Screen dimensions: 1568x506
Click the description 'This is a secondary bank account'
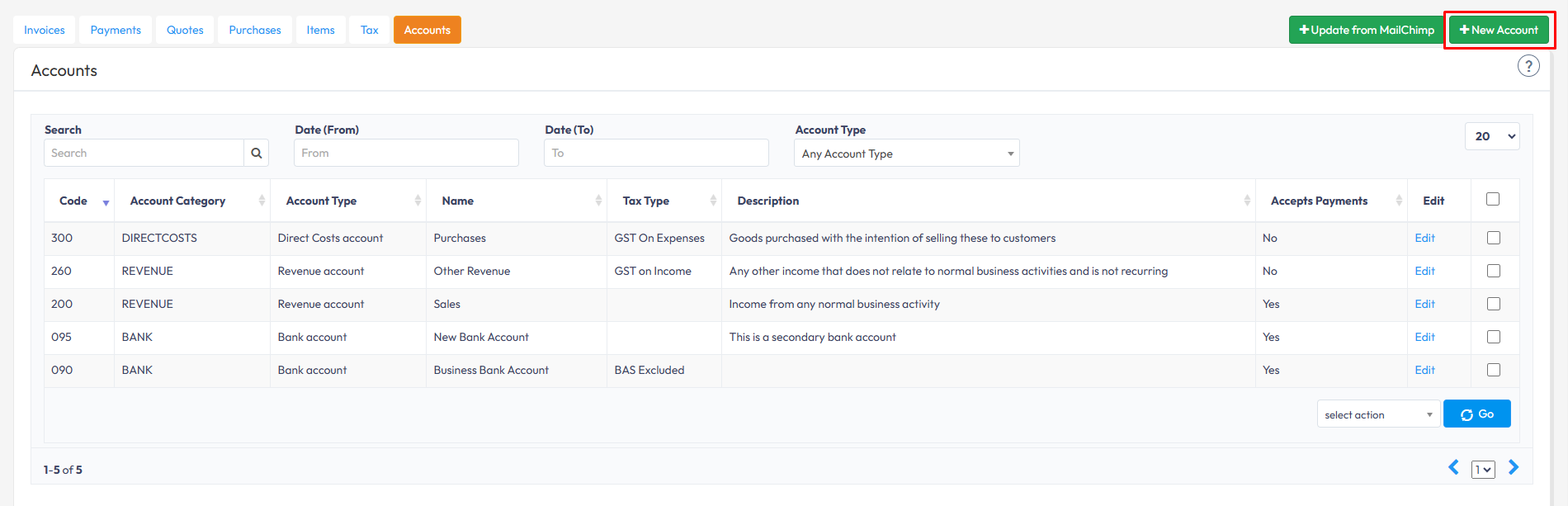812,337
